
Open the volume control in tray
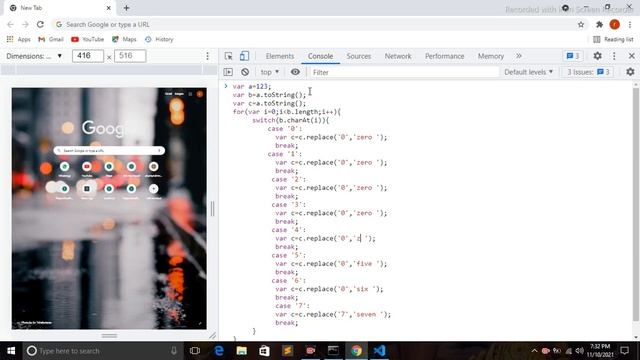point(580,351)
